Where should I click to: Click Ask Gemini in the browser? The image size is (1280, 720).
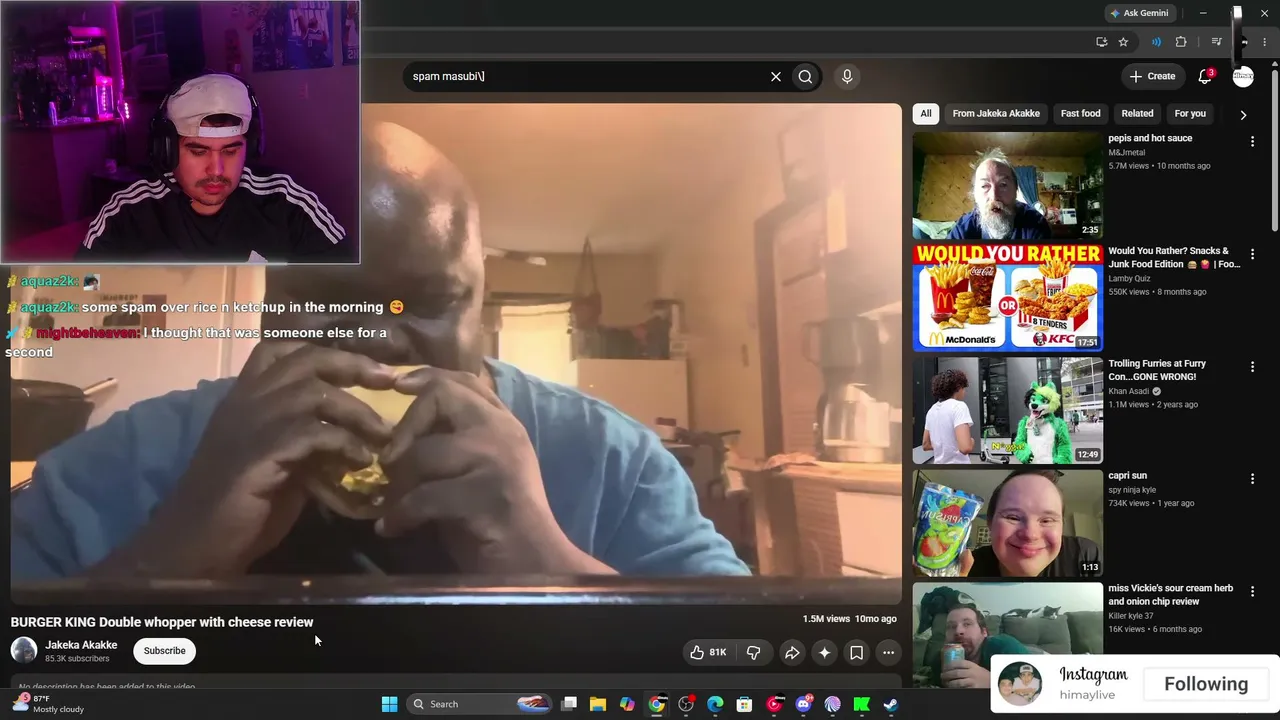point(1139,13)
